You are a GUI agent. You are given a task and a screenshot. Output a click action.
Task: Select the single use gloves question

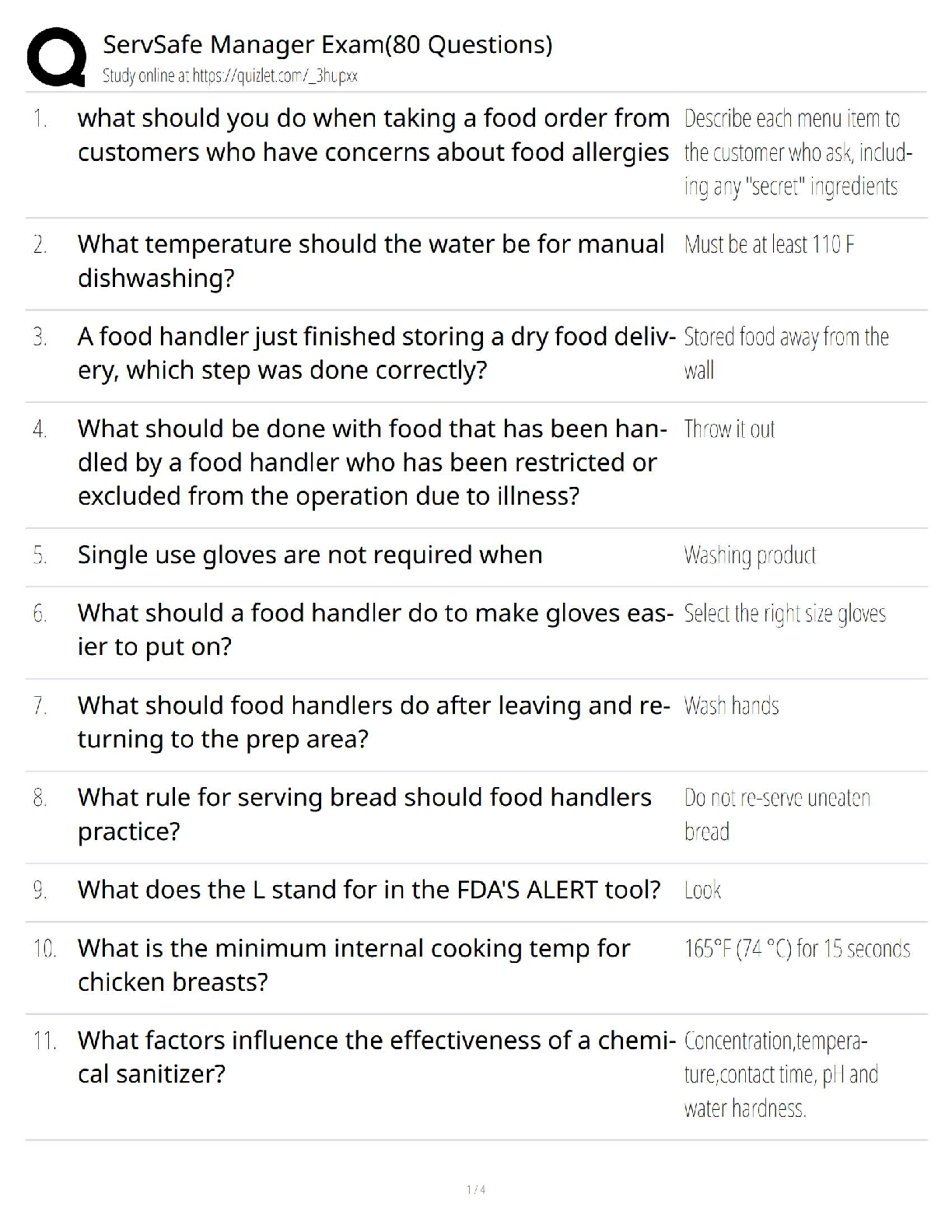click(x=310, y=555)
